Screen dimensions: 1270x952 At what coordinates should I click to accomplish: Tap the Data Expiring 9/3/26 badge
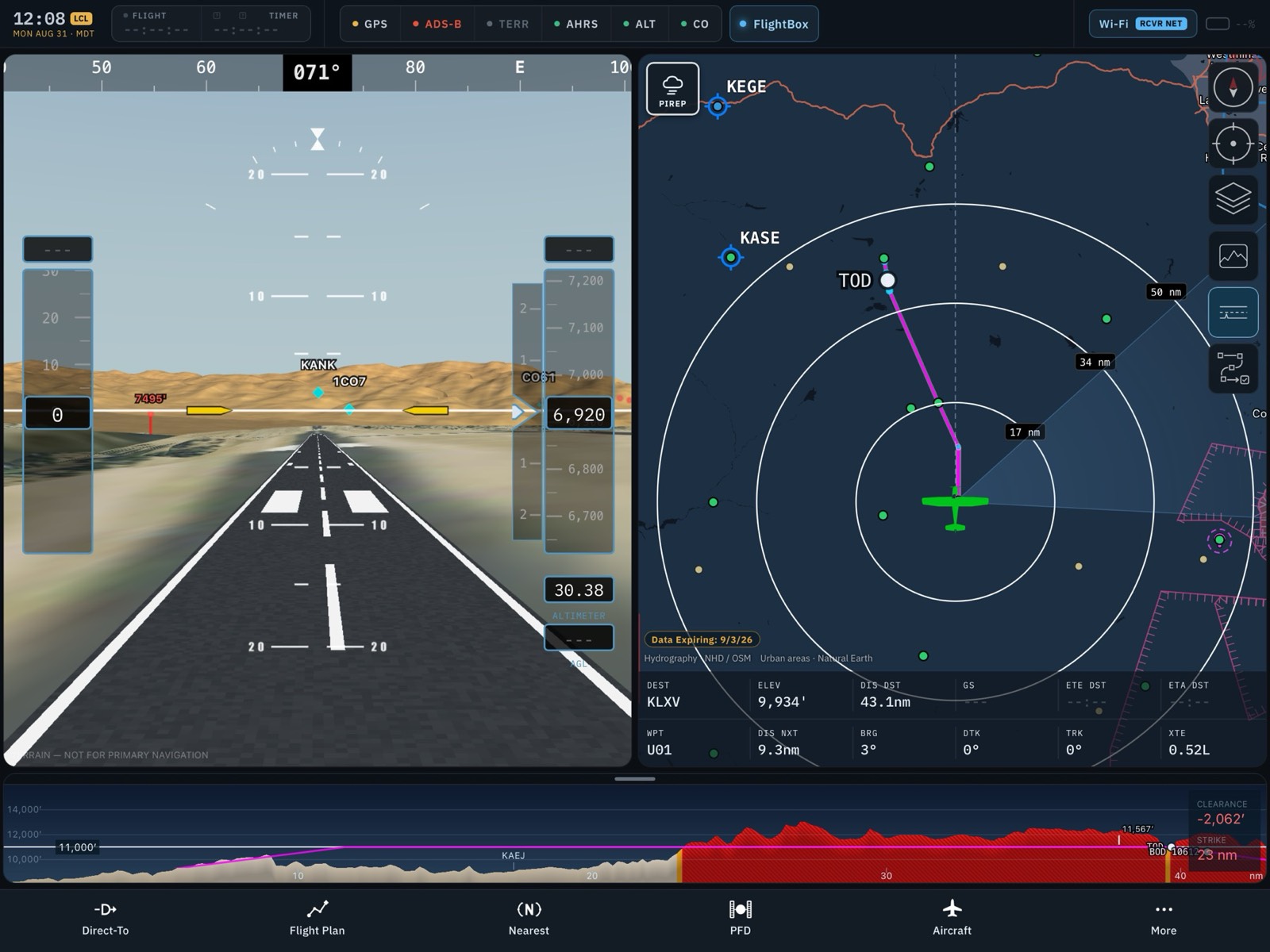click(x=702, y=639)
